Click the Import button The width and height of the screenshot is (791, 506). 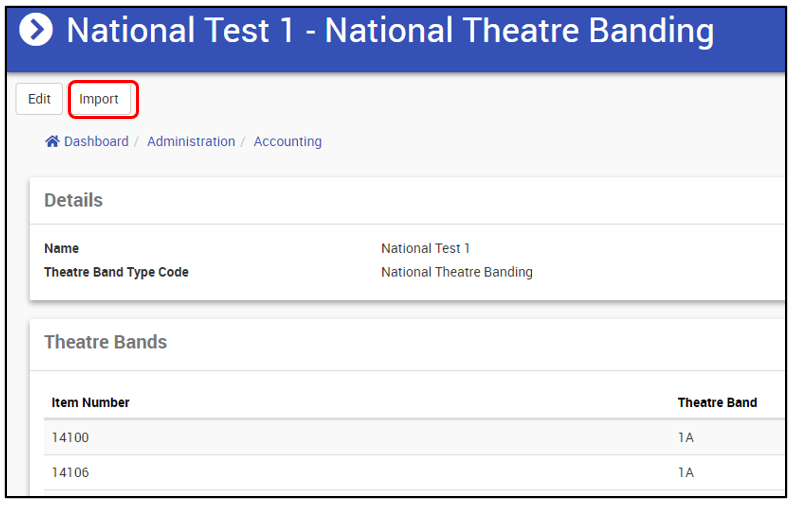99,99
